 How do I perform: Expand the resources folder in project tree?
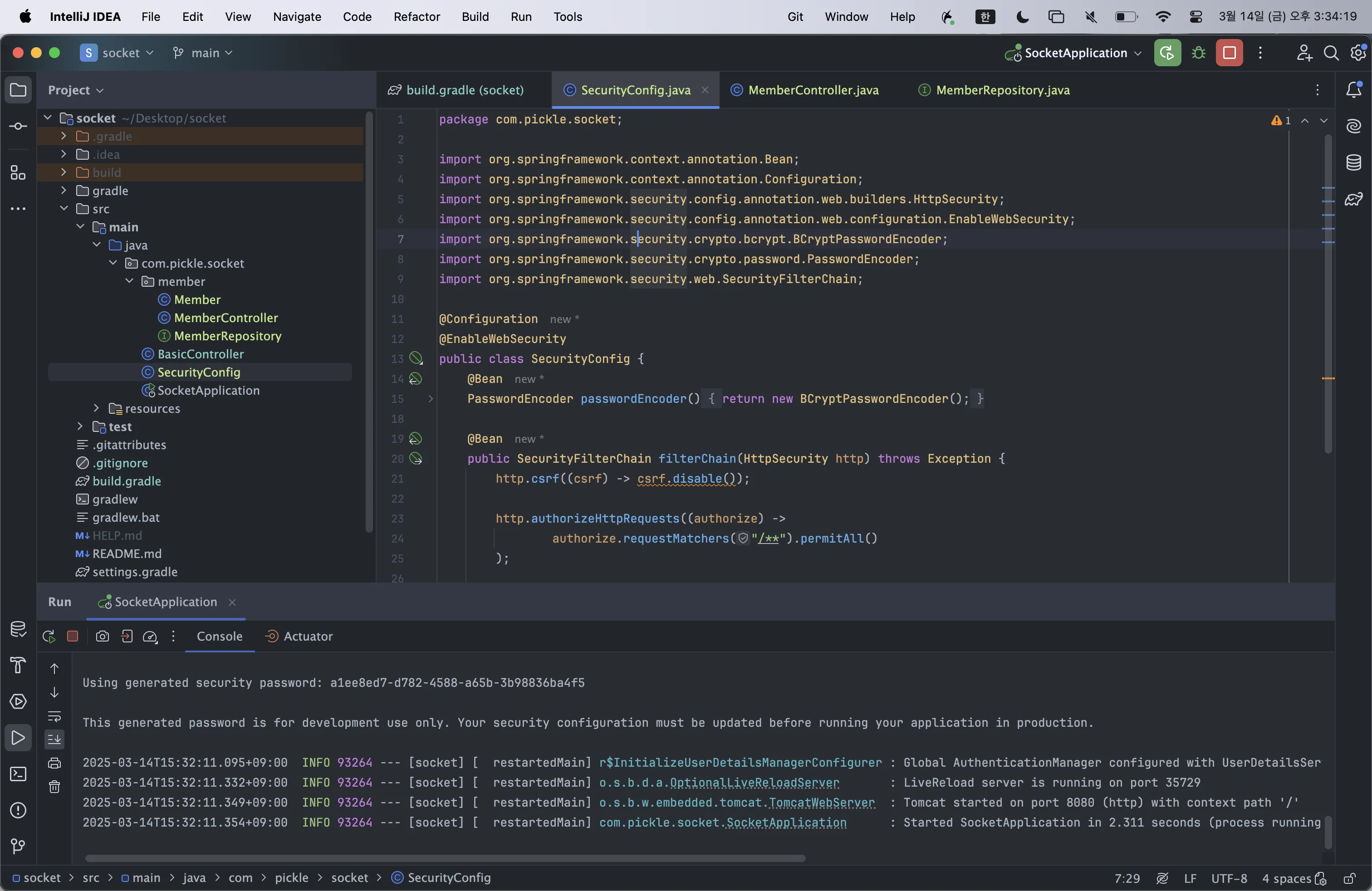(x=96, y=409)
